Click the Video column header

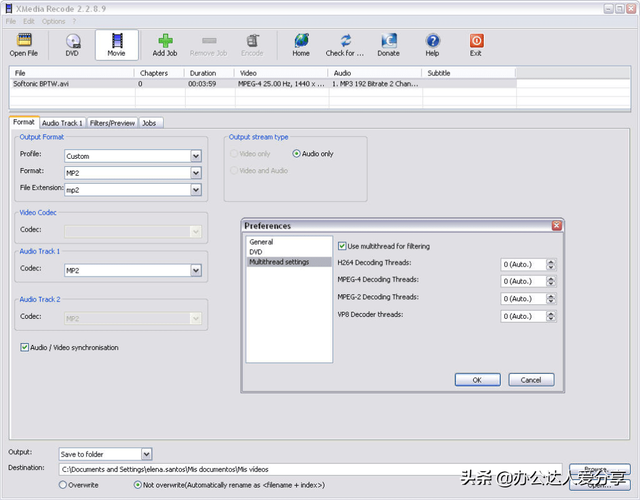point(282,73)
